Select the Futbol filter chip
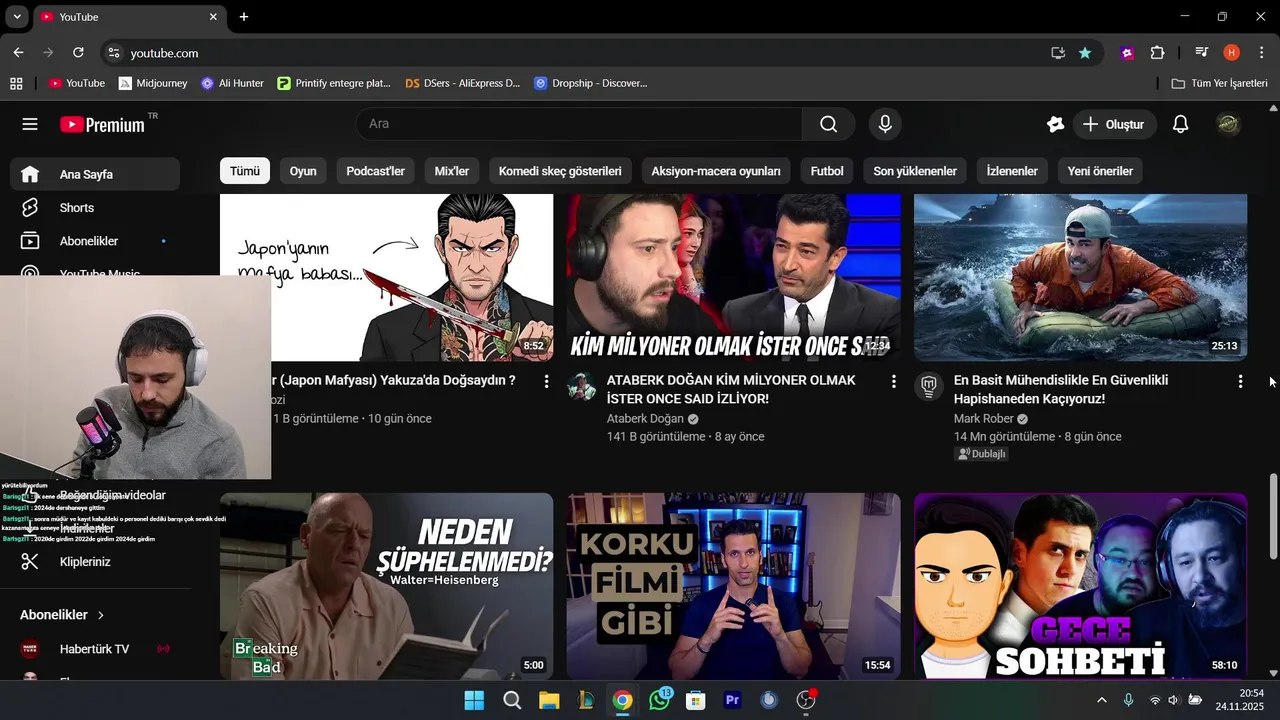This screenshot has width=1280, height=720. click(x=827, y=171)
